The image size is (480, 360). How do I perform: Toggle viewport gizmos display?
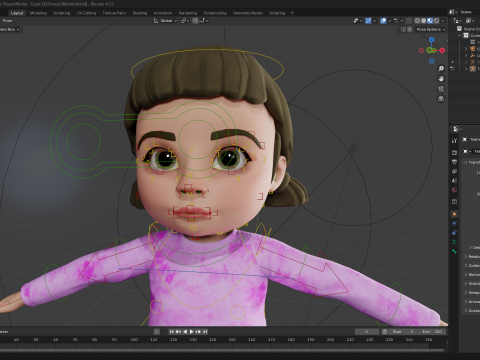[x=368, y=21]
